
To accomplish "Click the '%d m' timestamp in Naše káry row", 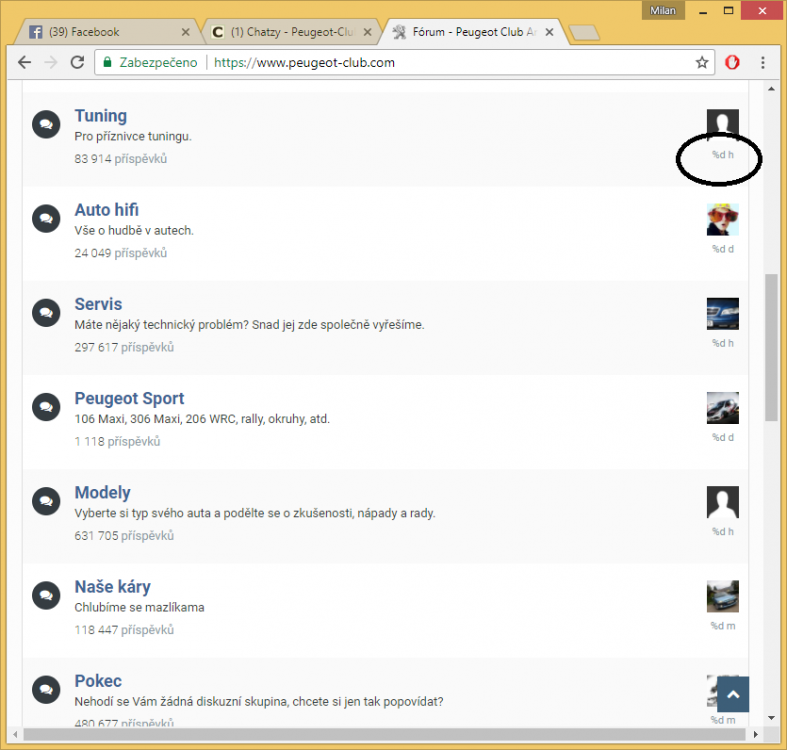I will [723, 626].
